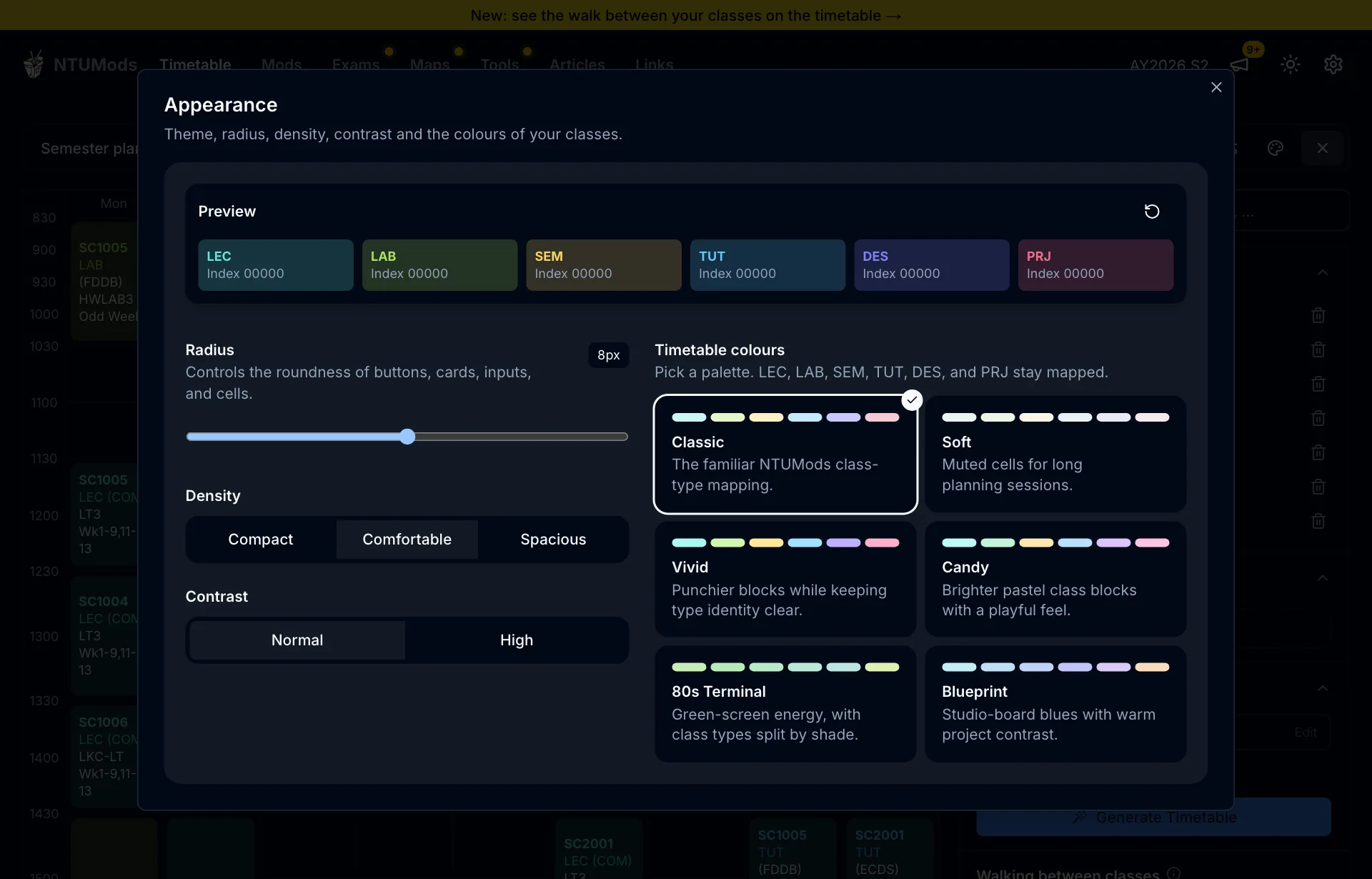Delete the sixth module with its trash icon
1372x879 pixels.
1318,487
